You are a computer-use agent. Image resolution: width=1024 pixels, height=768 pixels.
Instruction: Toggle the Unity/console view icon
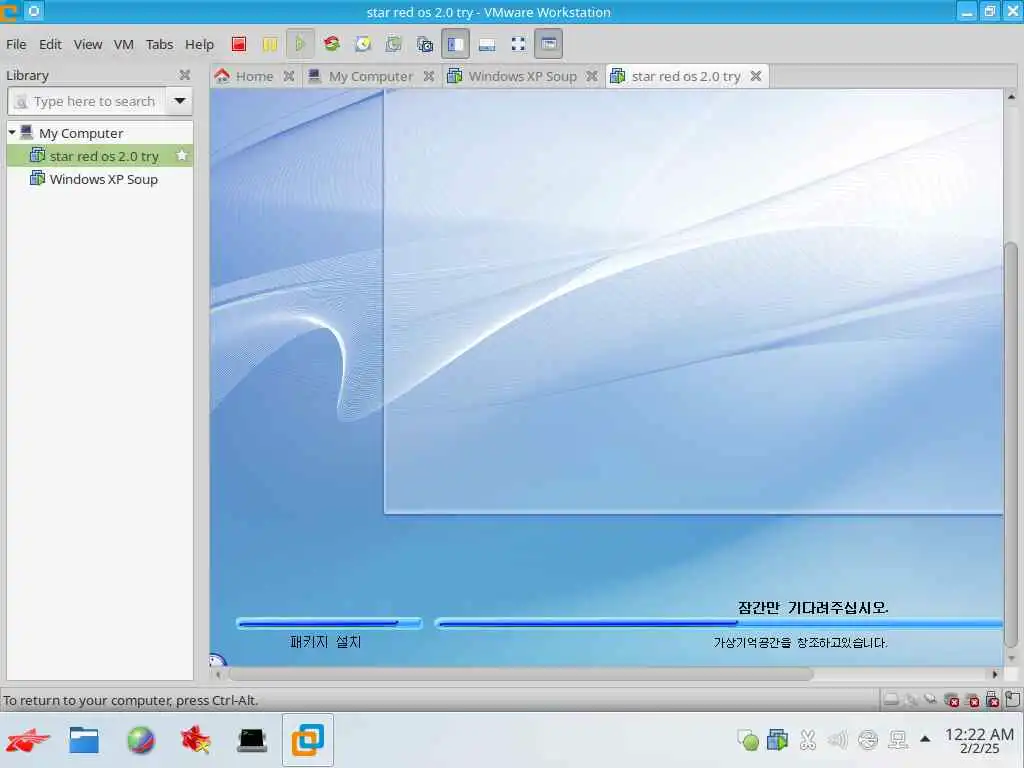tap(549, 44)
